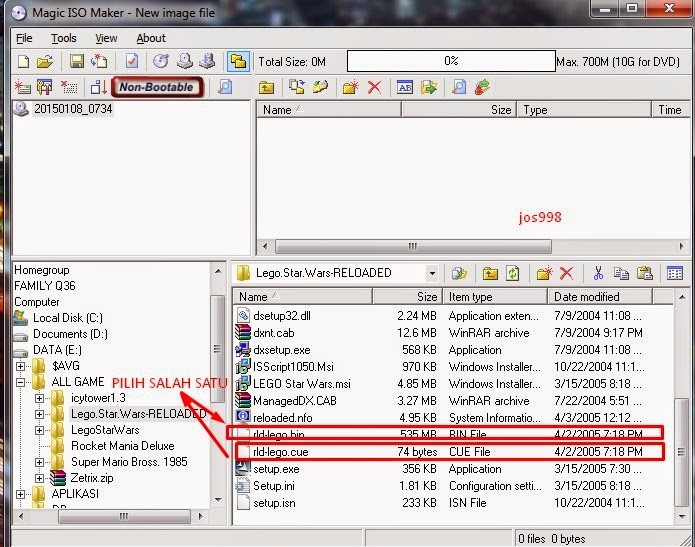Open image properties via the red checkmark page icon
Image resolution: width=695 pixels, height=547 pixels.
point(132,61)
